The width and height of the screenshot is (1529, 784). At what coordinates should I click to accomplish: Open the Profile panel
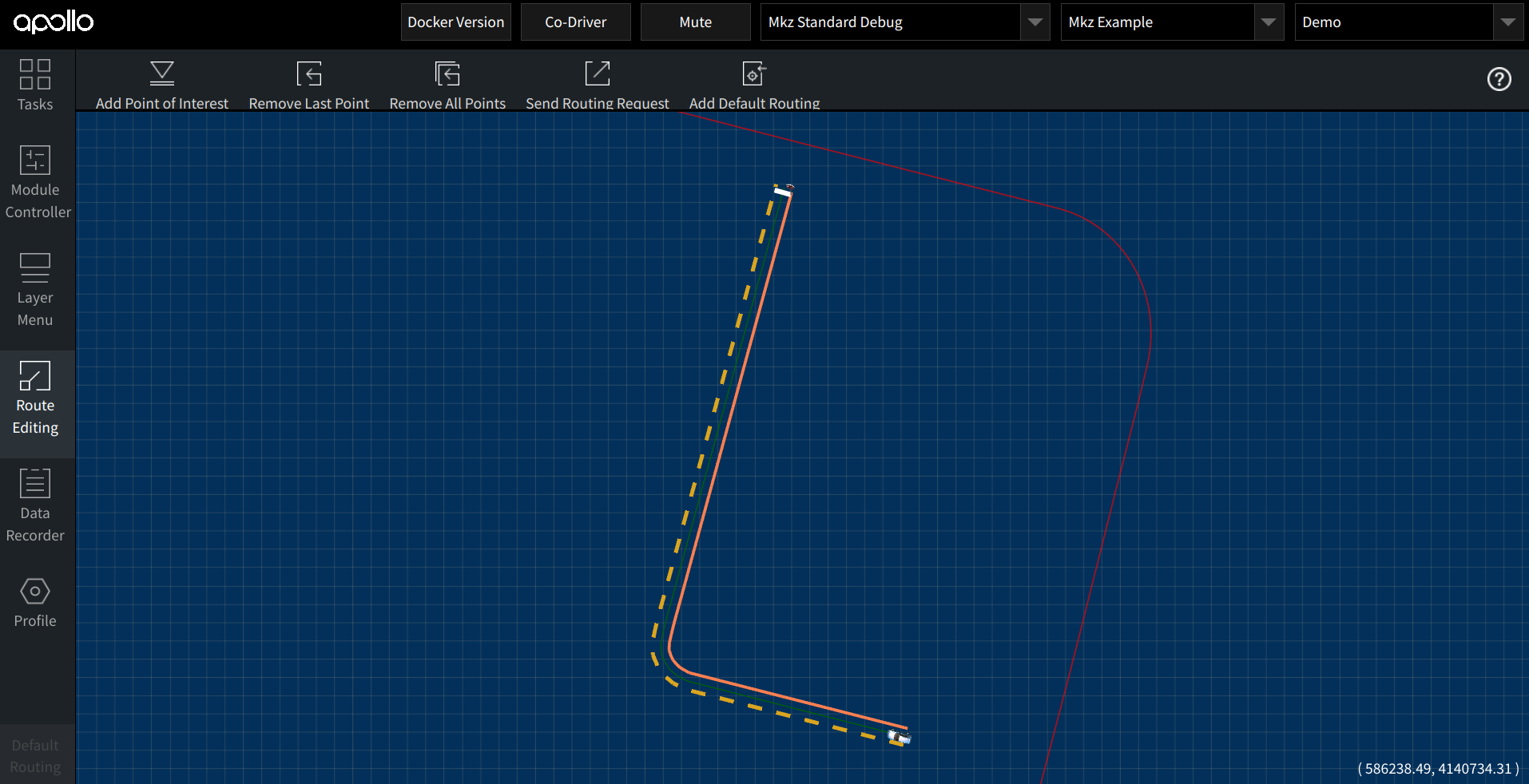34,603
